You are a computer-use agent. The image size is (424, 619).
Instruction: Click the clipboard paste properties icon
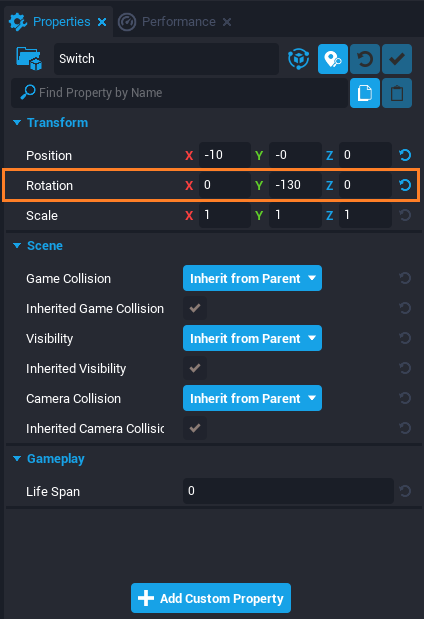point(397,93)
